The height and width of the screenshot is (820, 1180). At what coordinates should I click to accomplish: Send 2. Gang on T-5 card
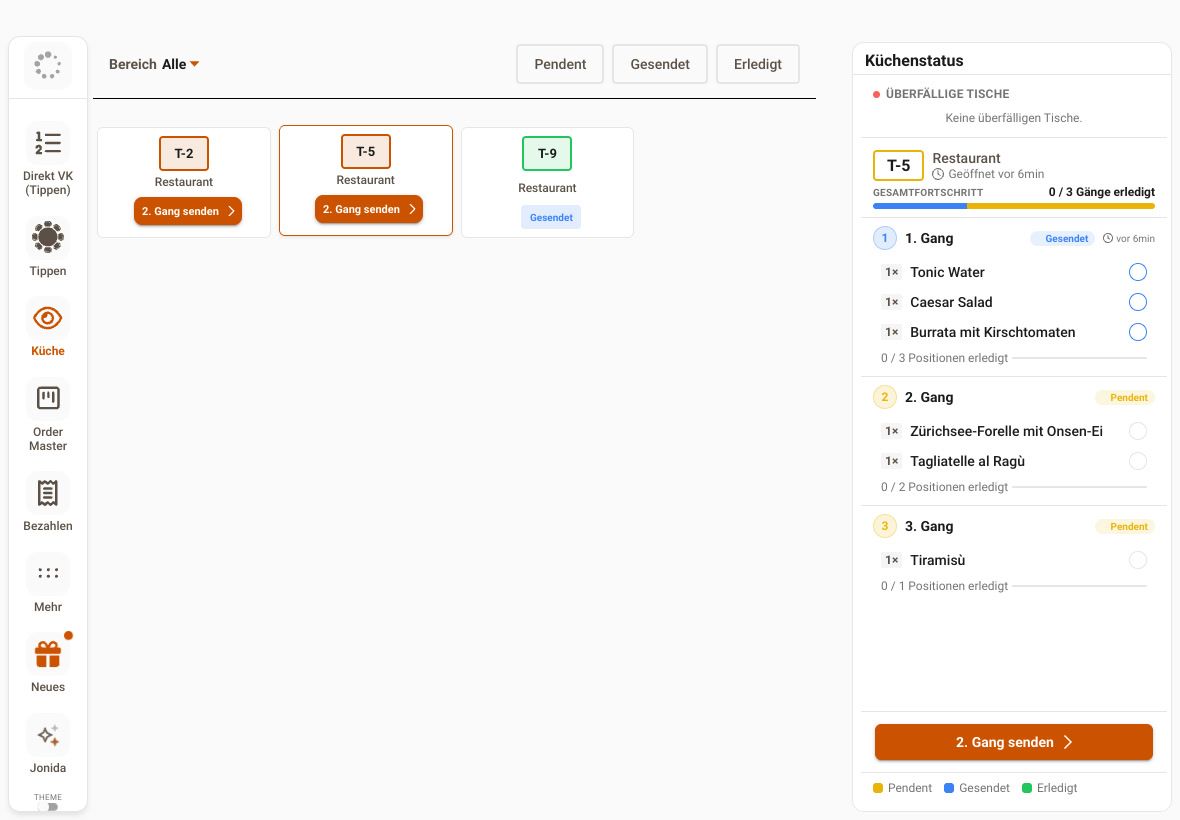369,209
